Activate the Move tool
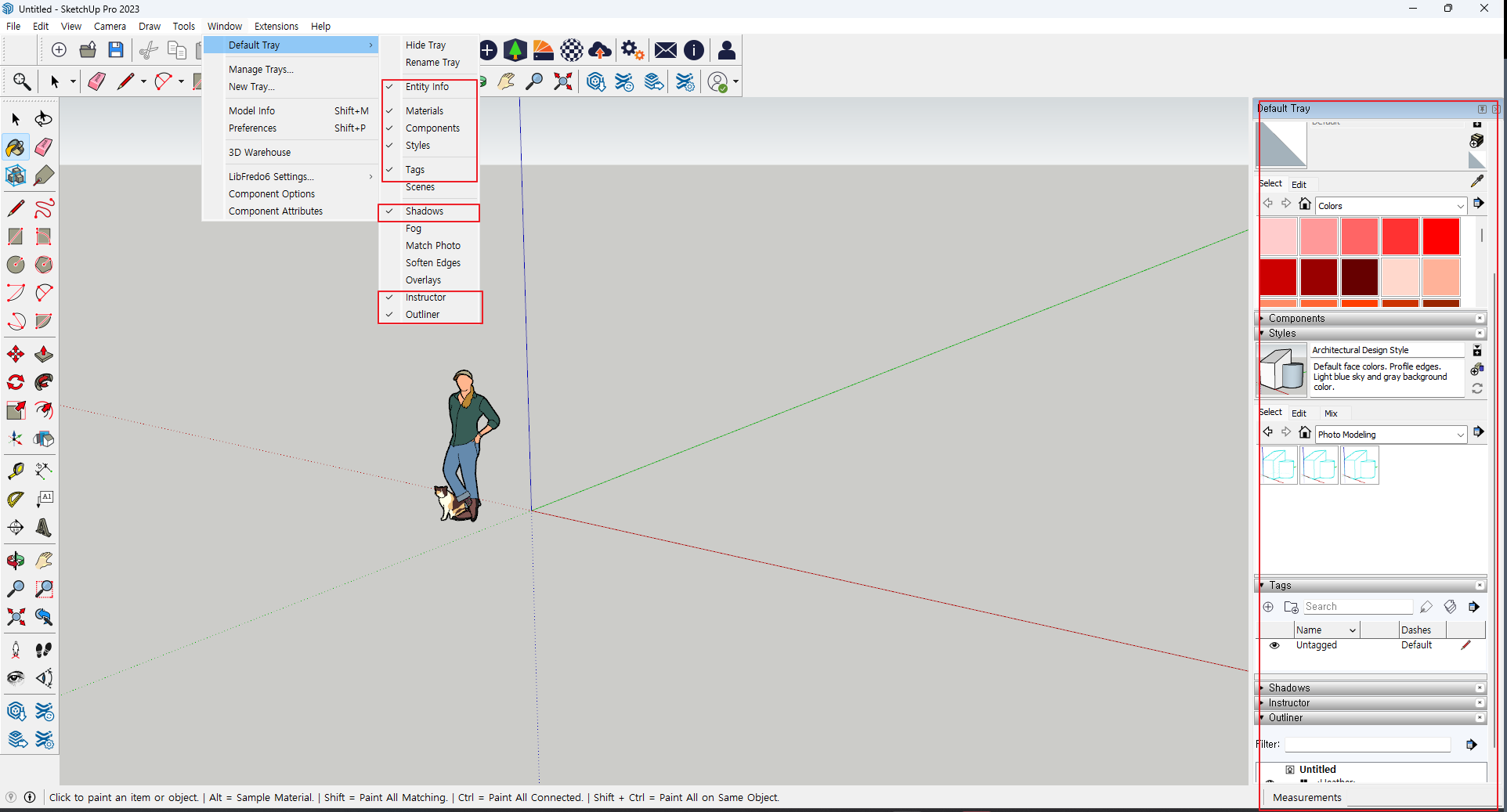The image size is (1507, 812). (x=16, y=354)
